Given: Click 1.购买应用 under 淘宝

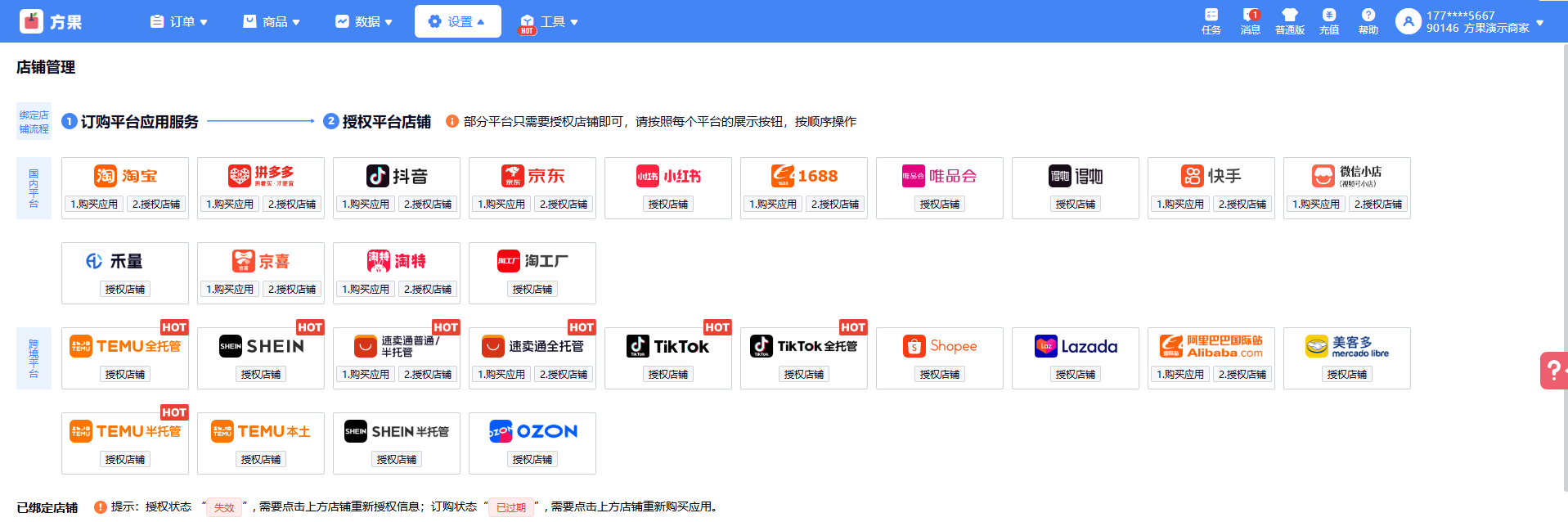Looking at the screenshot, I should point(94,204).
